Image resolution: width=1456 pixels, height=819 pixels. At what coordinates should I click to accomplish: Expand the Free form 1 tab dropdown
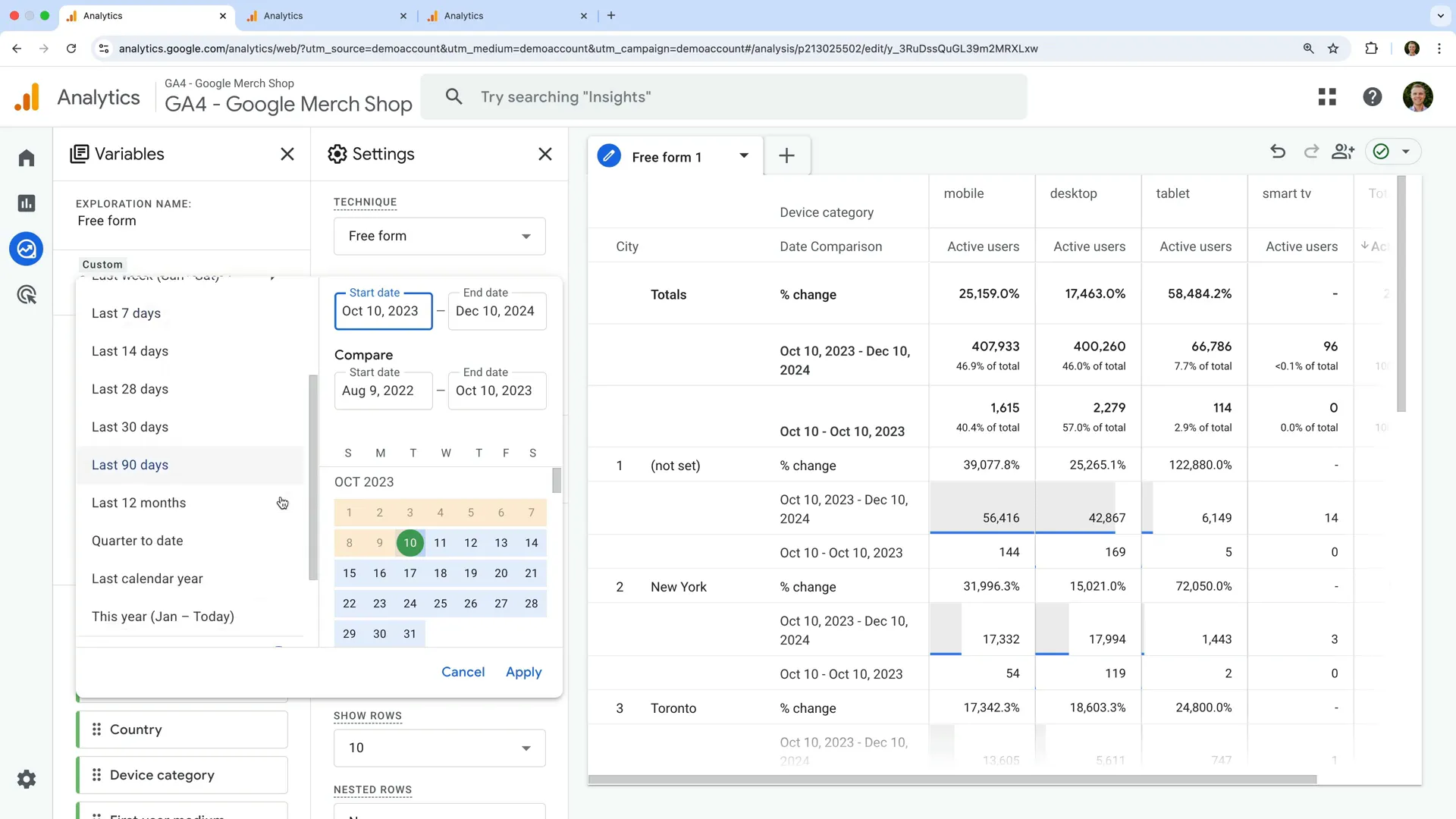click(x=744, y=156)
